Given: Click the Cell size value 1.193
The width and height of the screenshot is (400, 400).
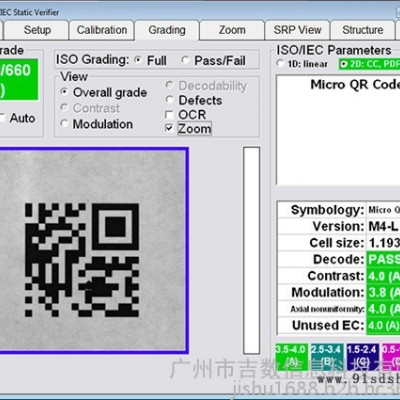Looking at the screenshot, I should 383,243.
